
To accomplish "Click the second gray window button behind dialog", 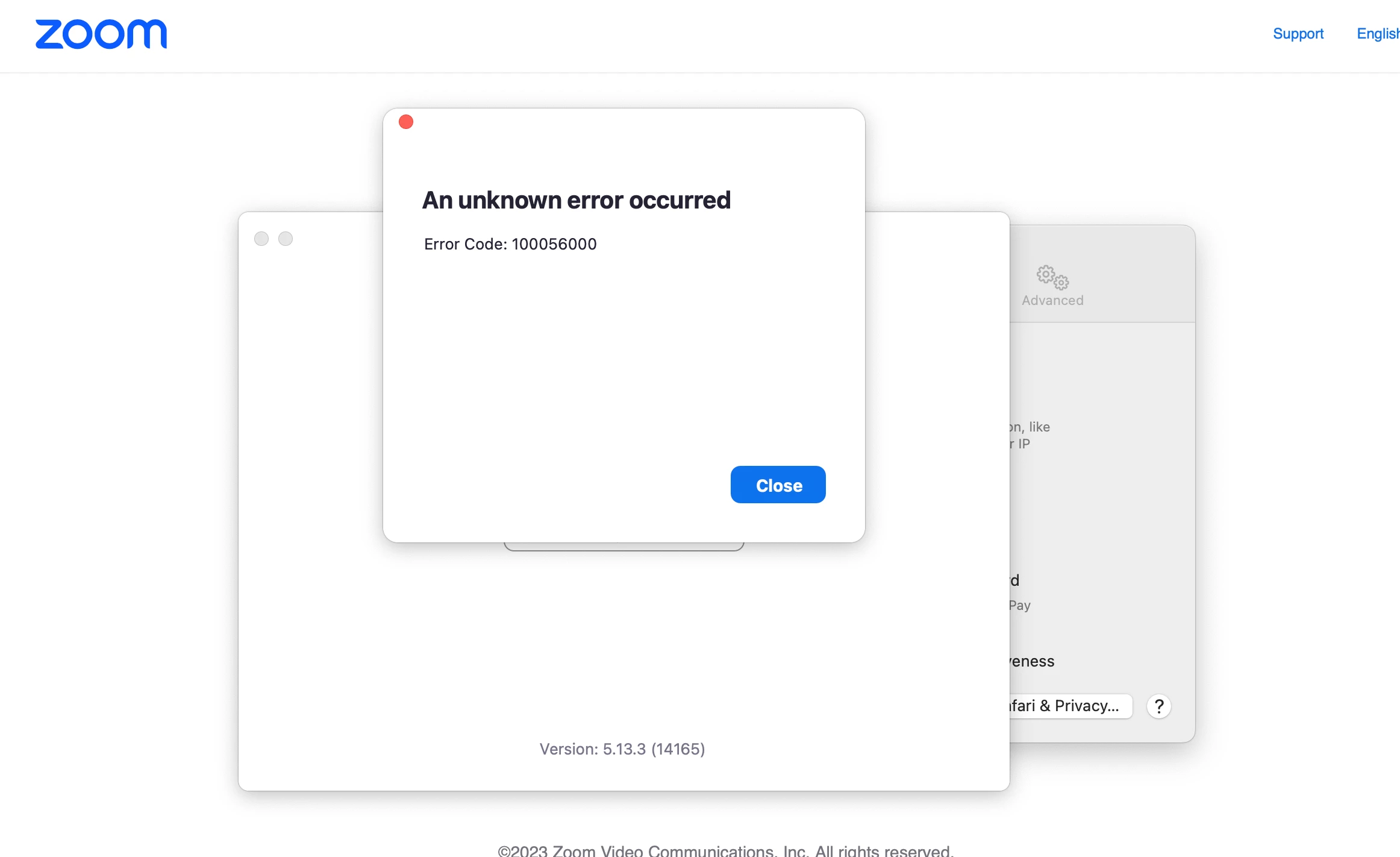I will tap(286, 239).
